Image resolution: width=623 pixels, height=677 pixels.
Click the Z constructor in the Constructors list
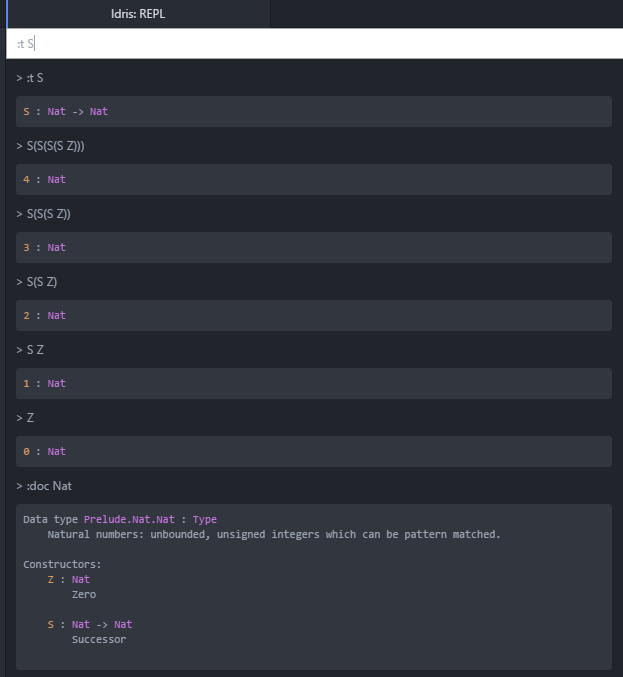[x=51, y=579]
